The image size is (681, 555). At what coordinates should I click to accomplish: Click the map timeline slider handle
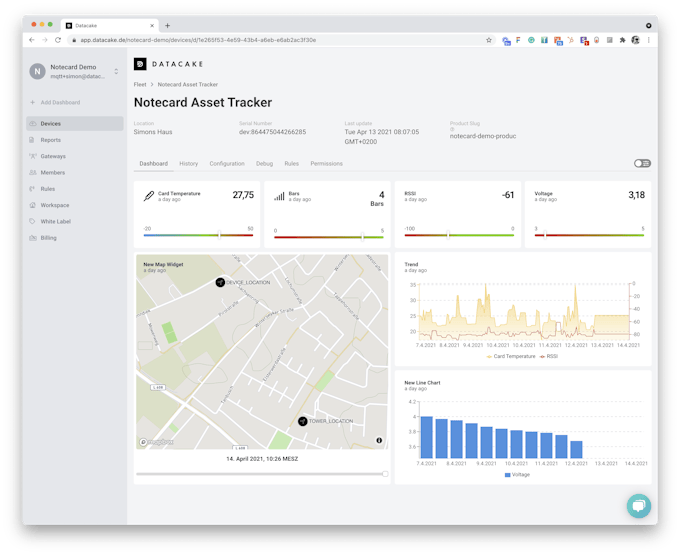coord(385,473)
